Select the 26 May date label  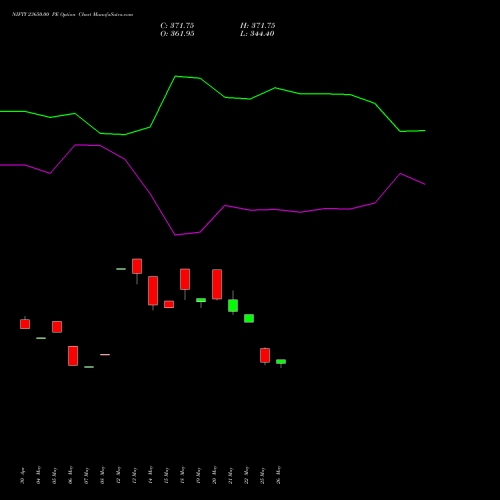pos(278,475)
